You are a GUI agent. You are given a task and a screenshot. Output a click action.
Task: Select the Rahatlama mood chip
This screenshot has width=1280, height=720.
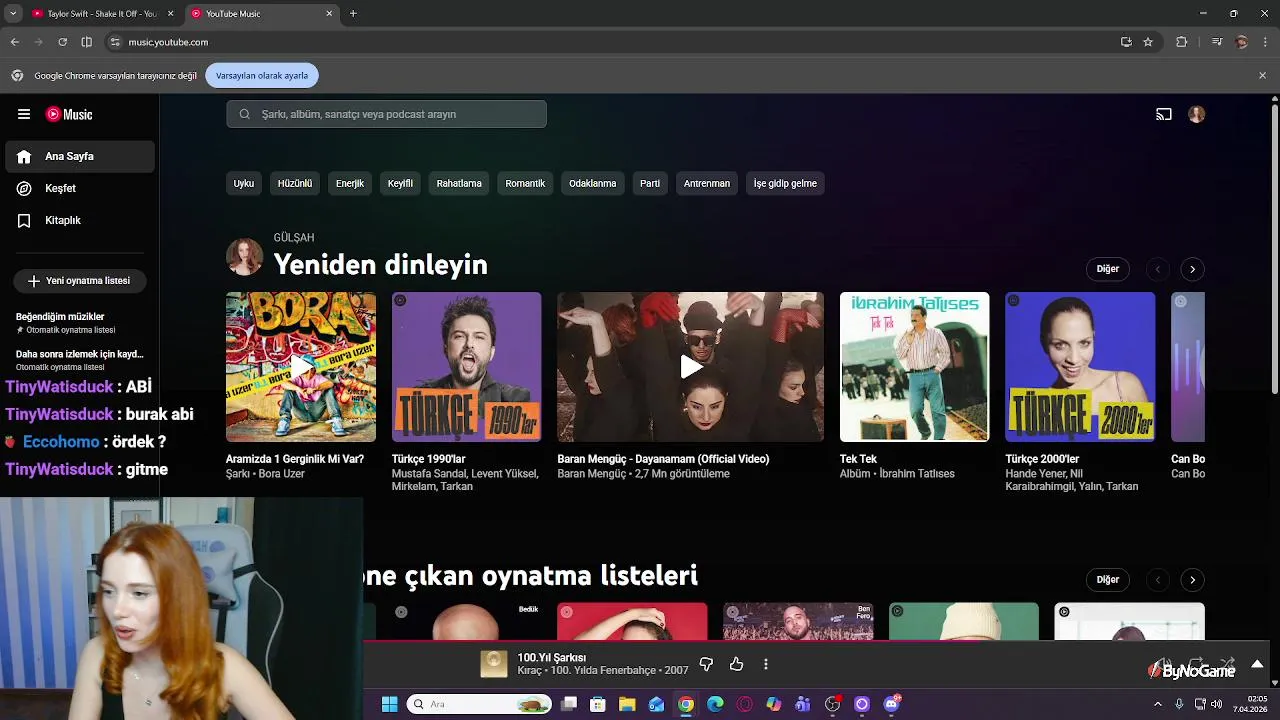tap(459, 184)
